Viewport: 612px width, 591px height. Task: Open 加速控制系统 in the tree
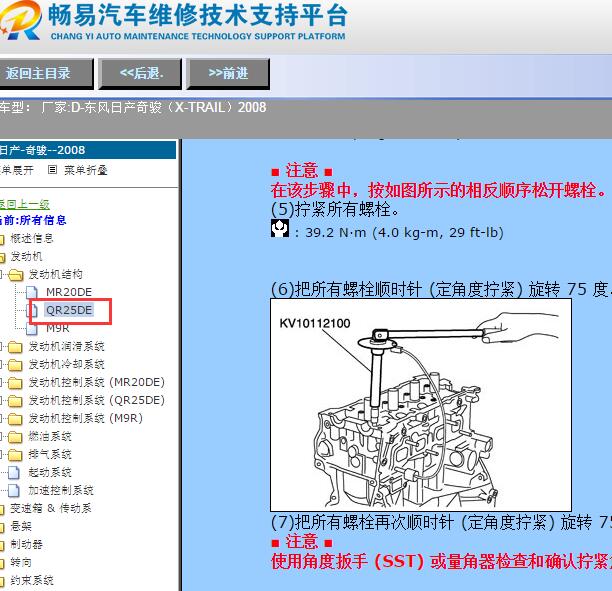pyautogui.click(x=61, y=490)
